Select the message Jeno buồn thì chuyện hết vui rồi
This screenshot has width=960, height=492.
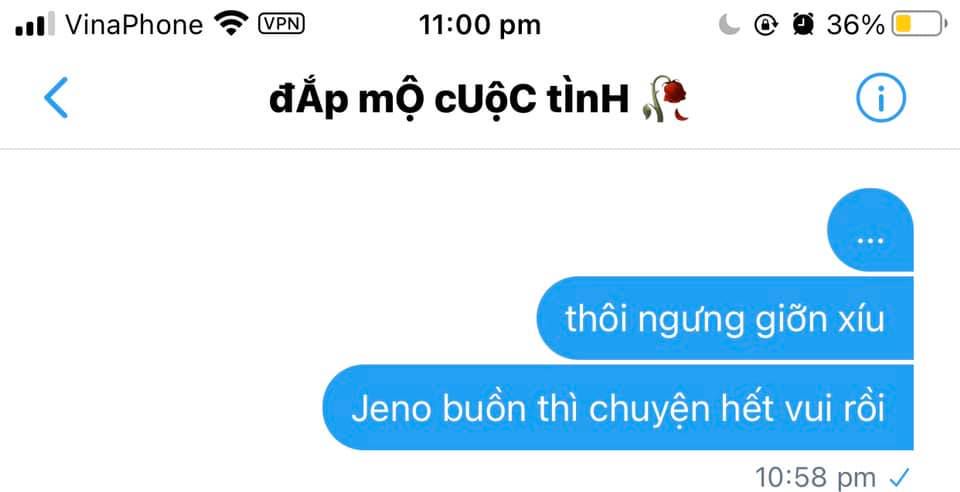tap(618, 408)
